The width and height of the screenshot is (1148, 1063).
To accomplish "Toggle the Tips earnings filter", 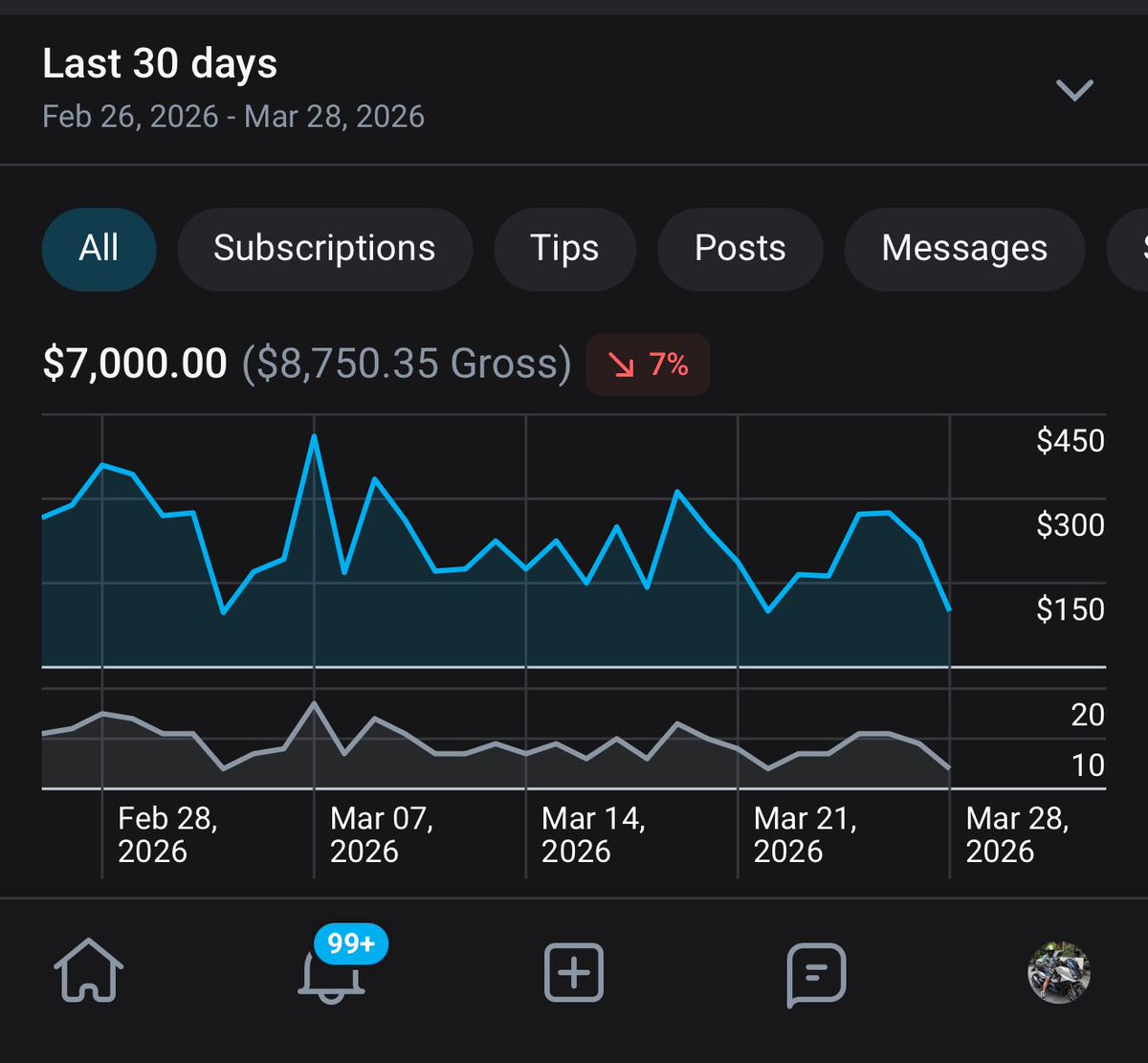I will click(564, 249).
